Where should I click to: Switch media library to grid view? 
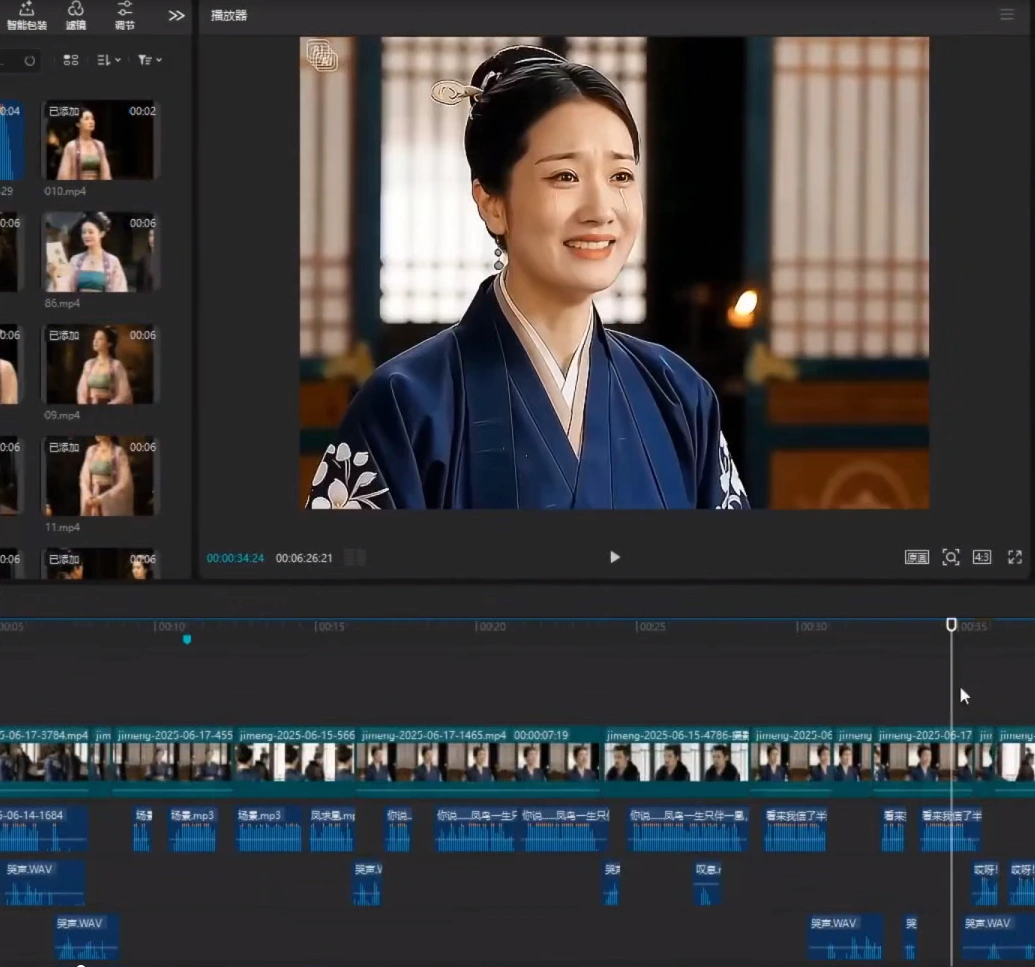tap(71, 60)
